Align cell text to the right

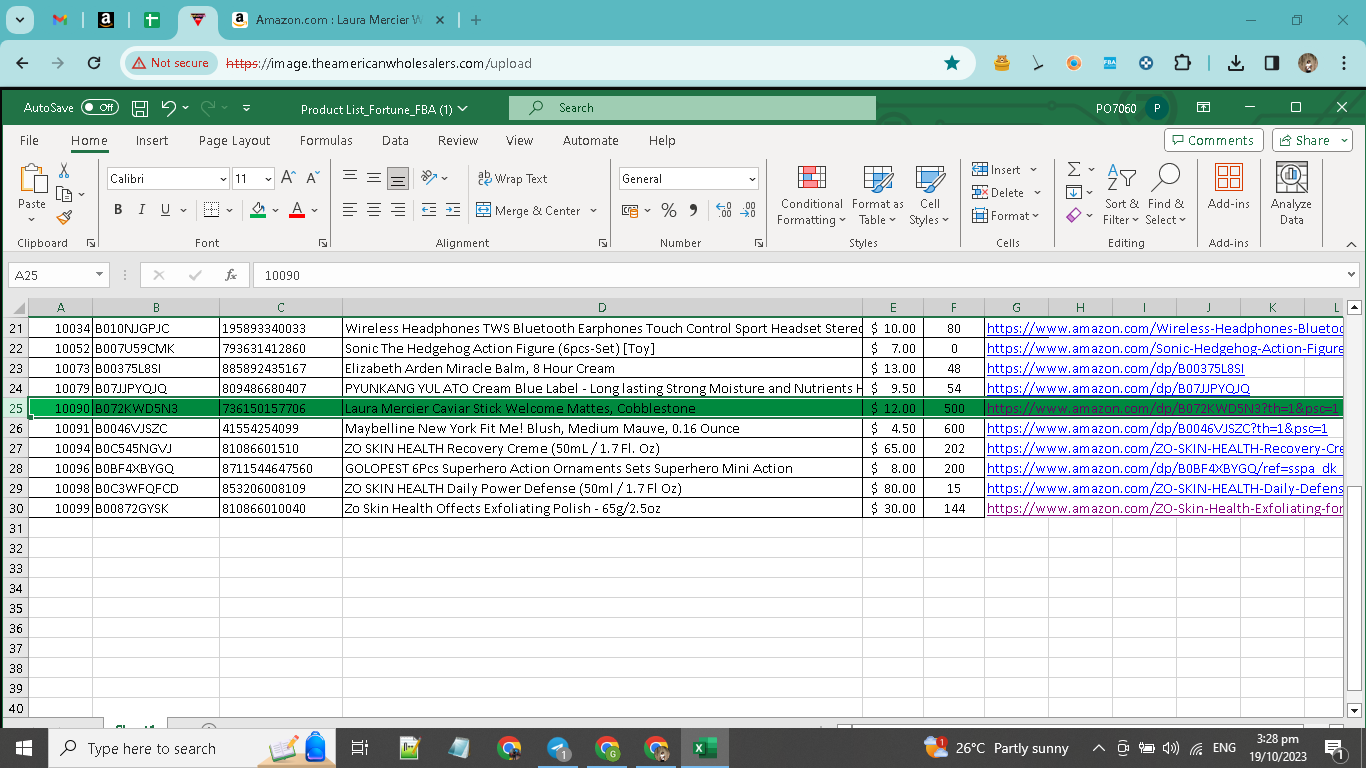(x=398, y=210)
